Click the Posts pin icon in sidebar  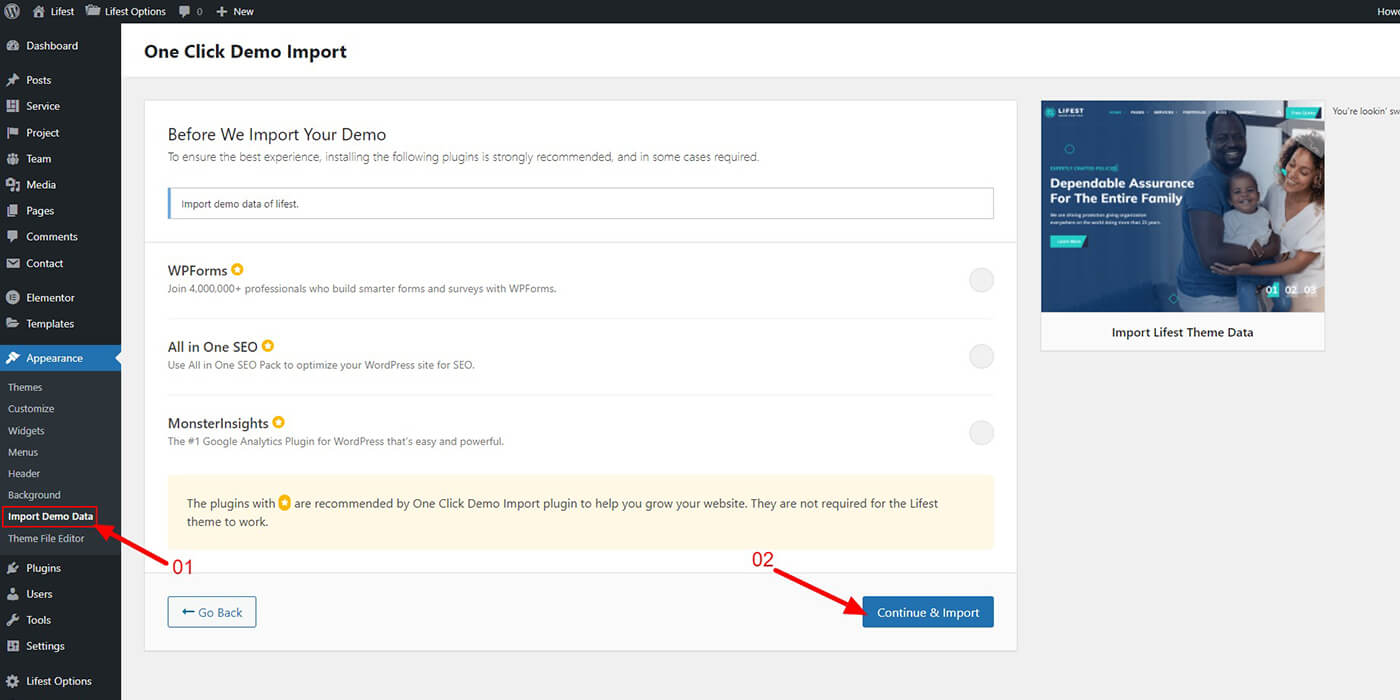(13, 80)
